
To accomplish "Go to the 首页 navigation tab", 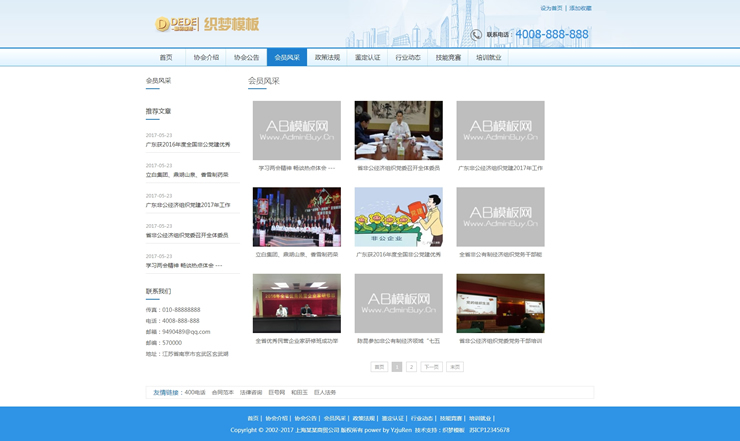I will 166,58.
